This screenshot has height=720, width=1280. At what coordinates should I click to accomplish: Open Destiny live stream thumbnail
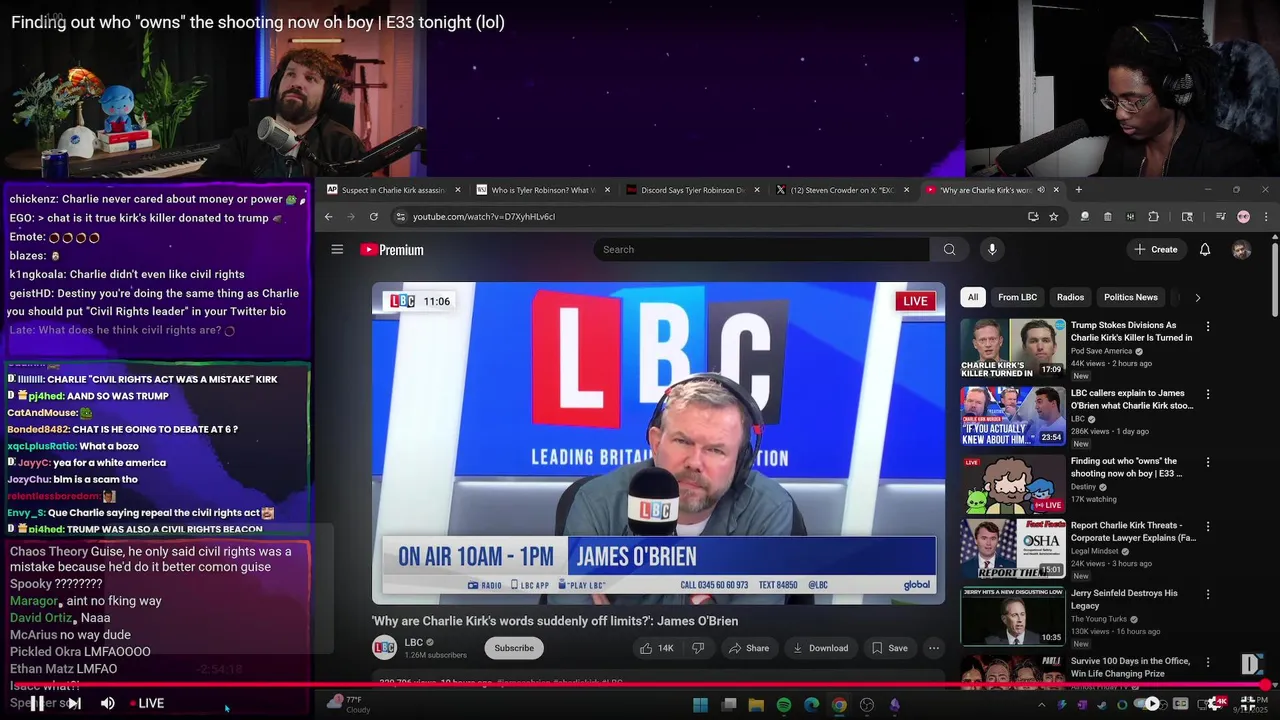[1013, 484]
